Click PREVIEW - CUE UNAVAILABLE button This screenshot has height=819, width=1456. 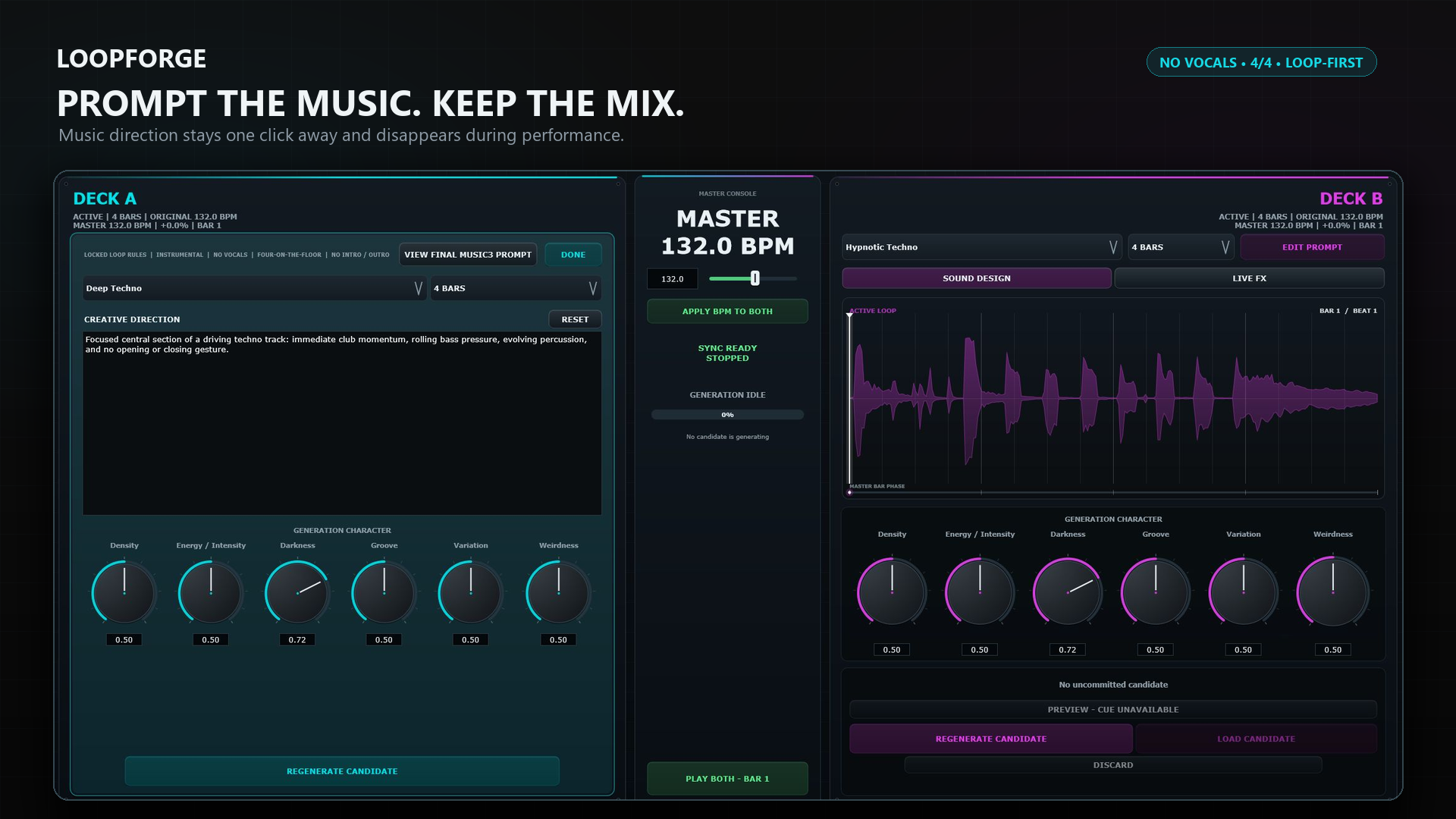point(1113,710)
